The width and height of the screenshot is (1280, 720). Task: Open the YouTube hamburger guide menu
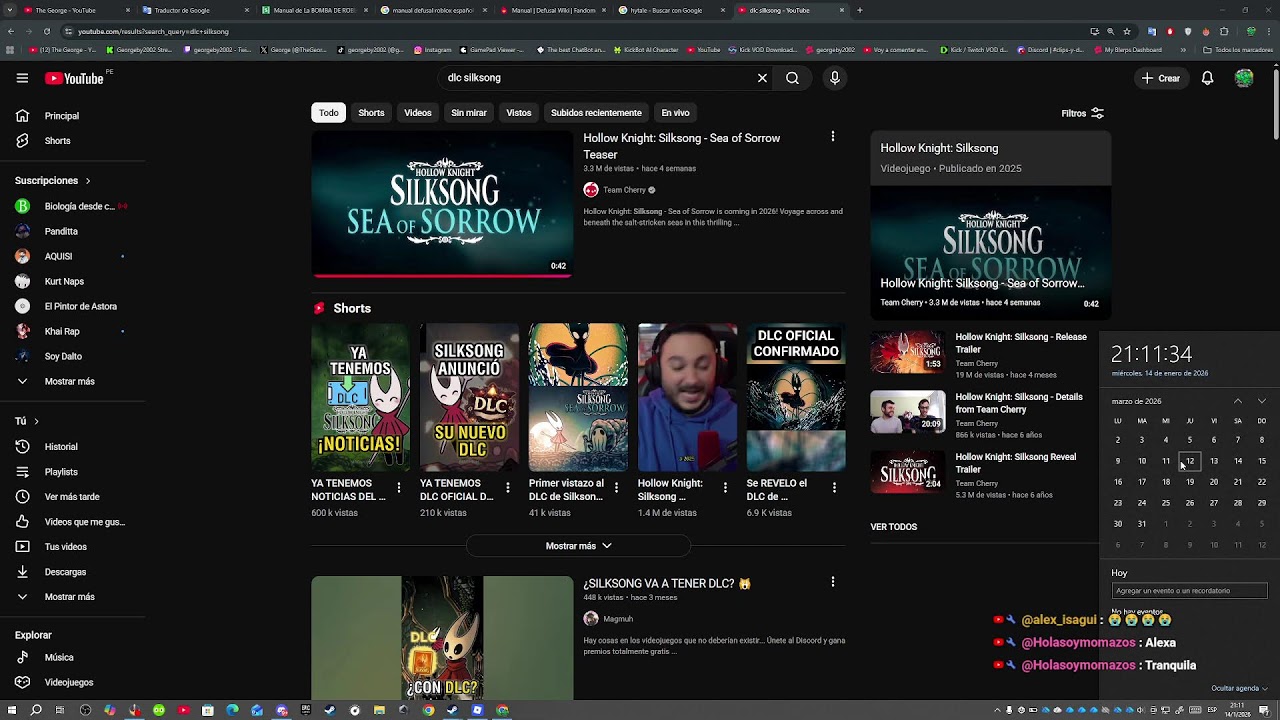[x=22, y=78]
